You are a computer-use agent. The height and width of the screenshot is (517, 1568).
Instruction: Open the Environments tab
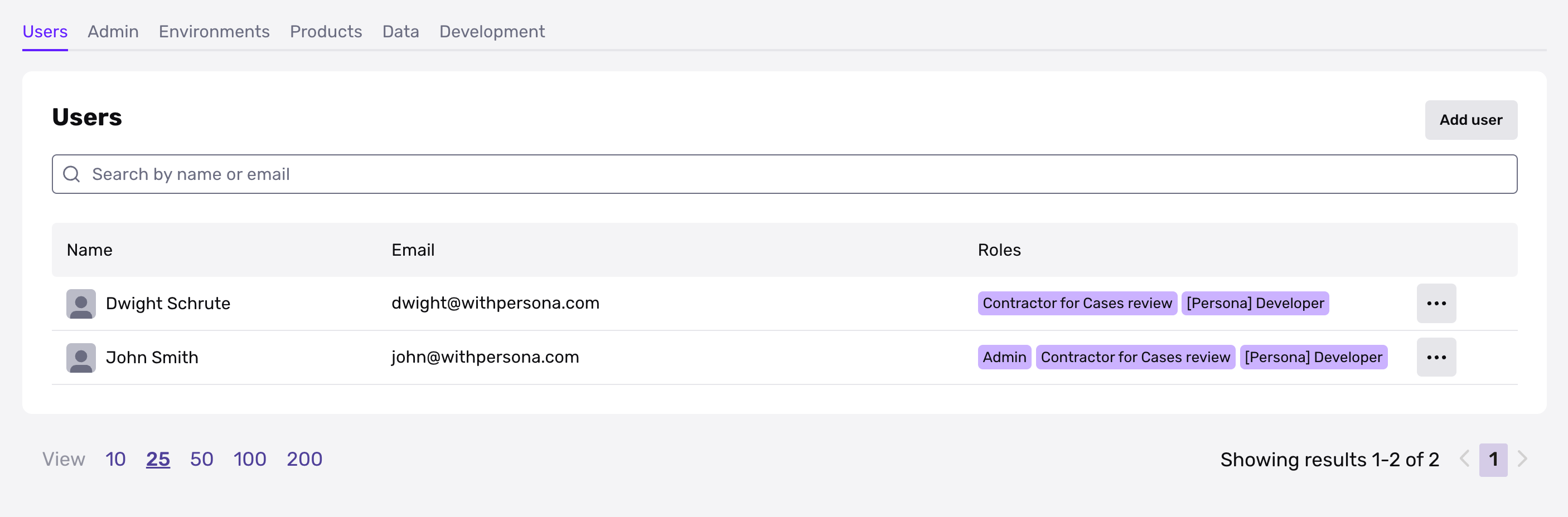(214, 32)
